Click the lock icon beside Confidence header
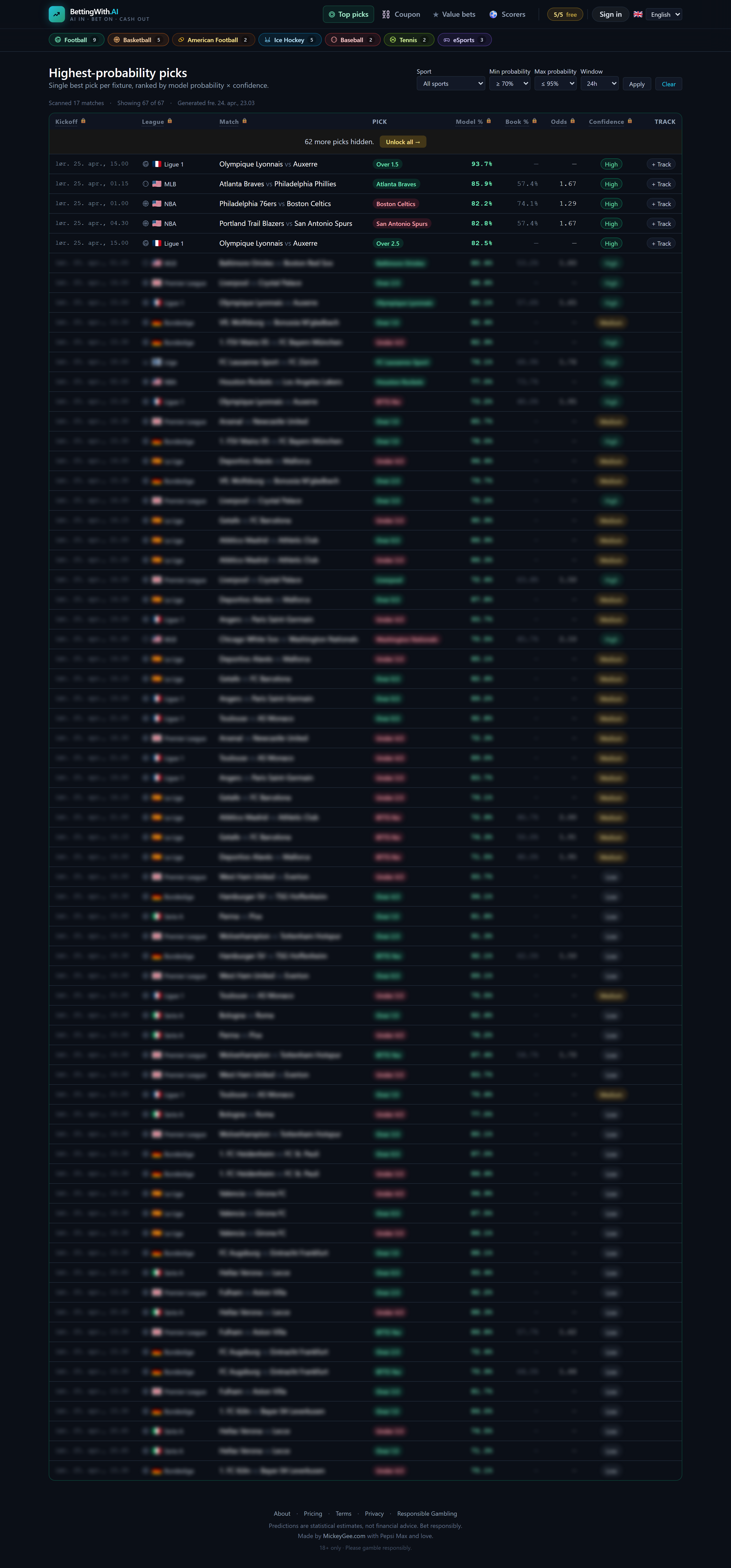The width and height of the screenshot is (731, 1568). 629,121
